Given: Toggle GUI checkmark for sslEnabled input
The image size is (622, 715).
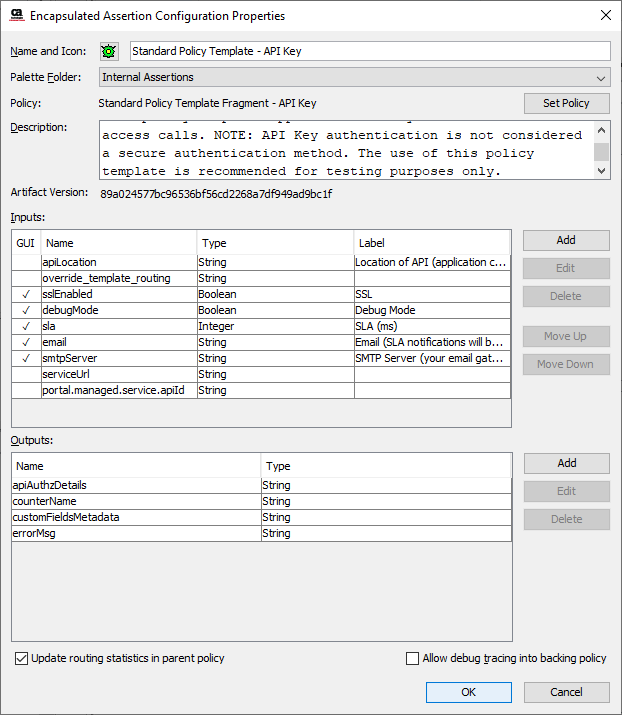Looking at the screenshot, I should click(x=25, y=294).
